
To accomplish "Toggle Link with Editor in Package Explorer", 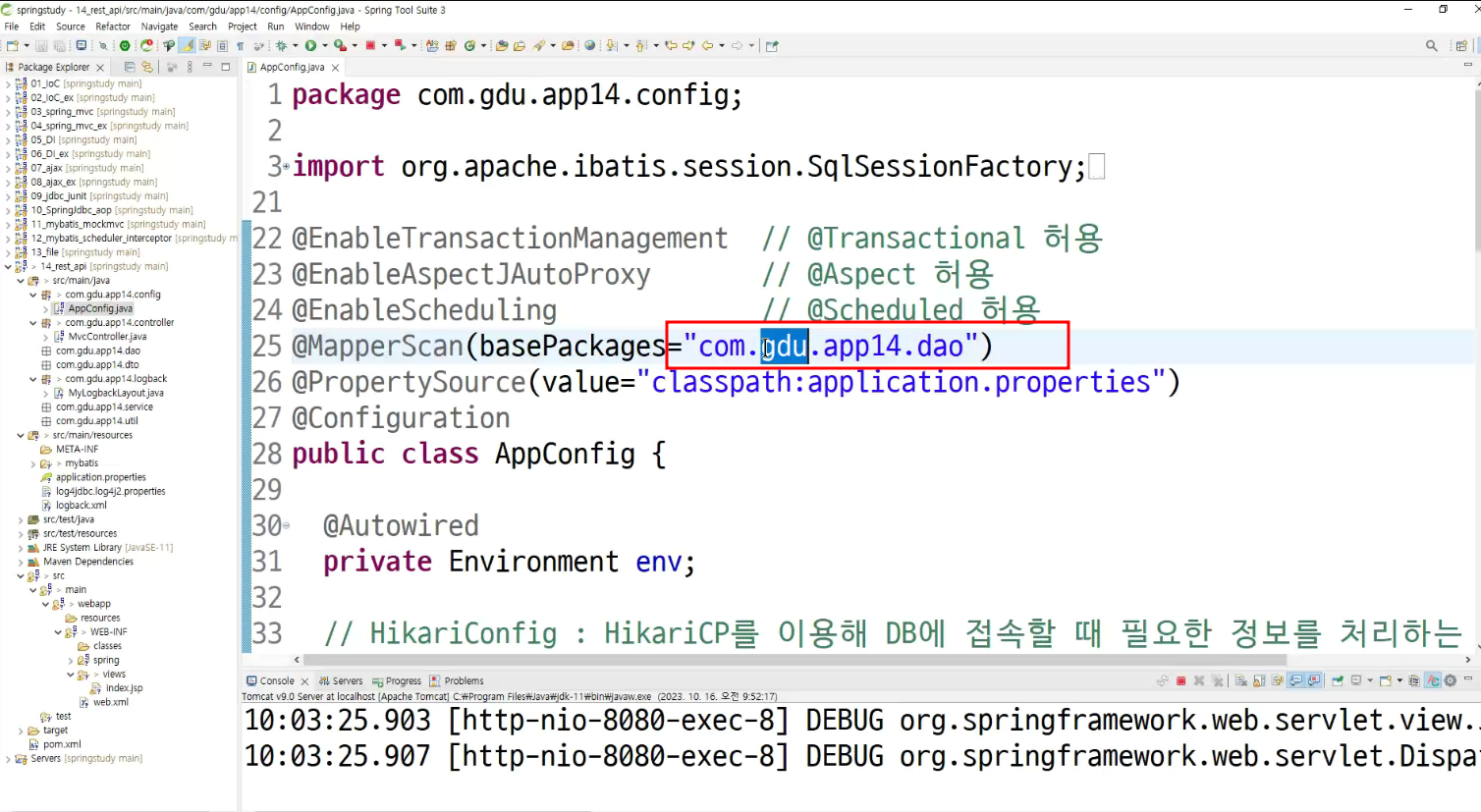I will point(147,67).
